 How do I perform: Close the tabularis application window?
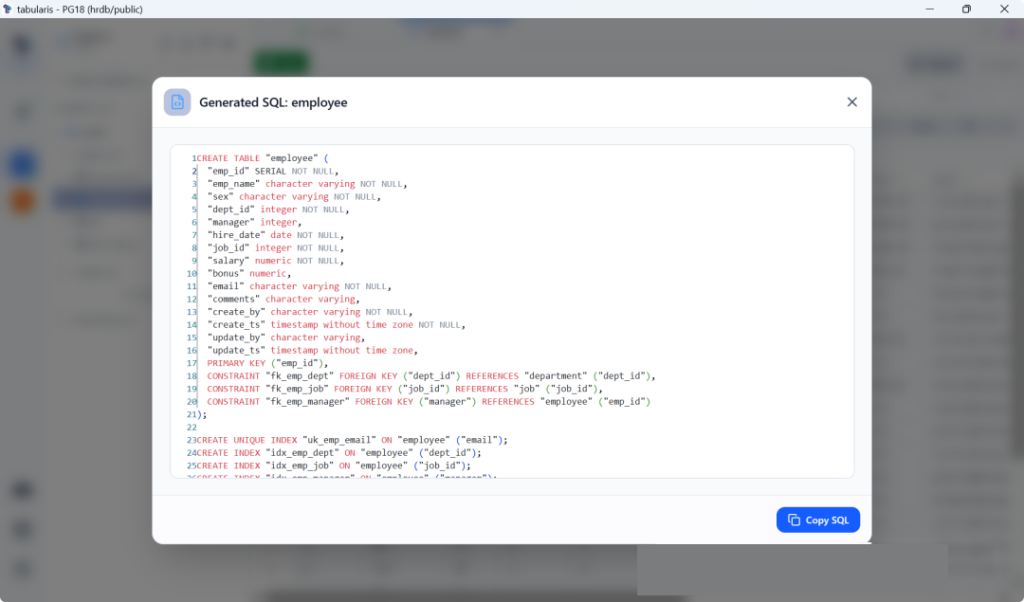1003,9
